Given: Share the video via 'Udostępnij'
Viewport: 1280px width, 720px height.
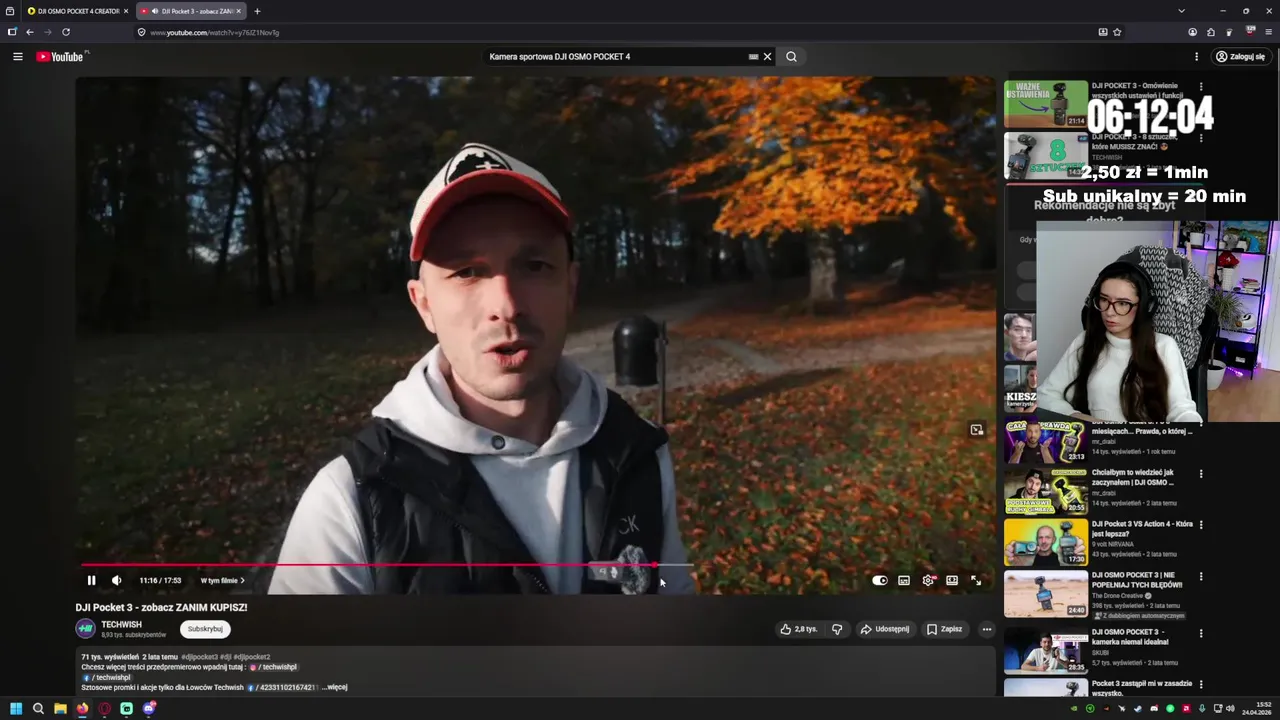Looking at the screenshot, I should [x=885, y=629].
